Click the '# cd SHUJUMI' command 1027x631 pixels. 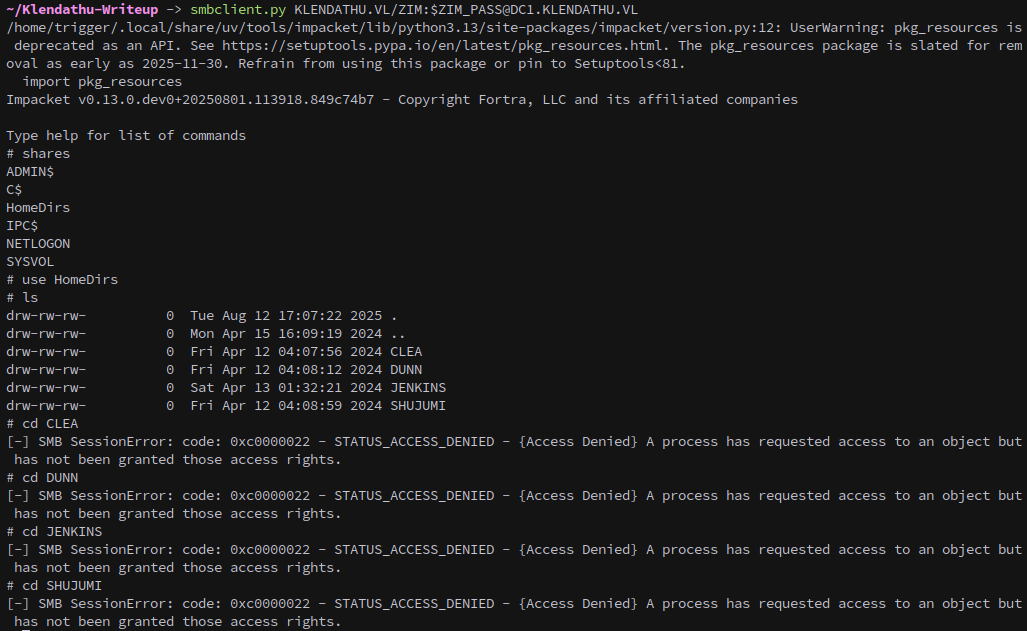(x=54, y=586)
